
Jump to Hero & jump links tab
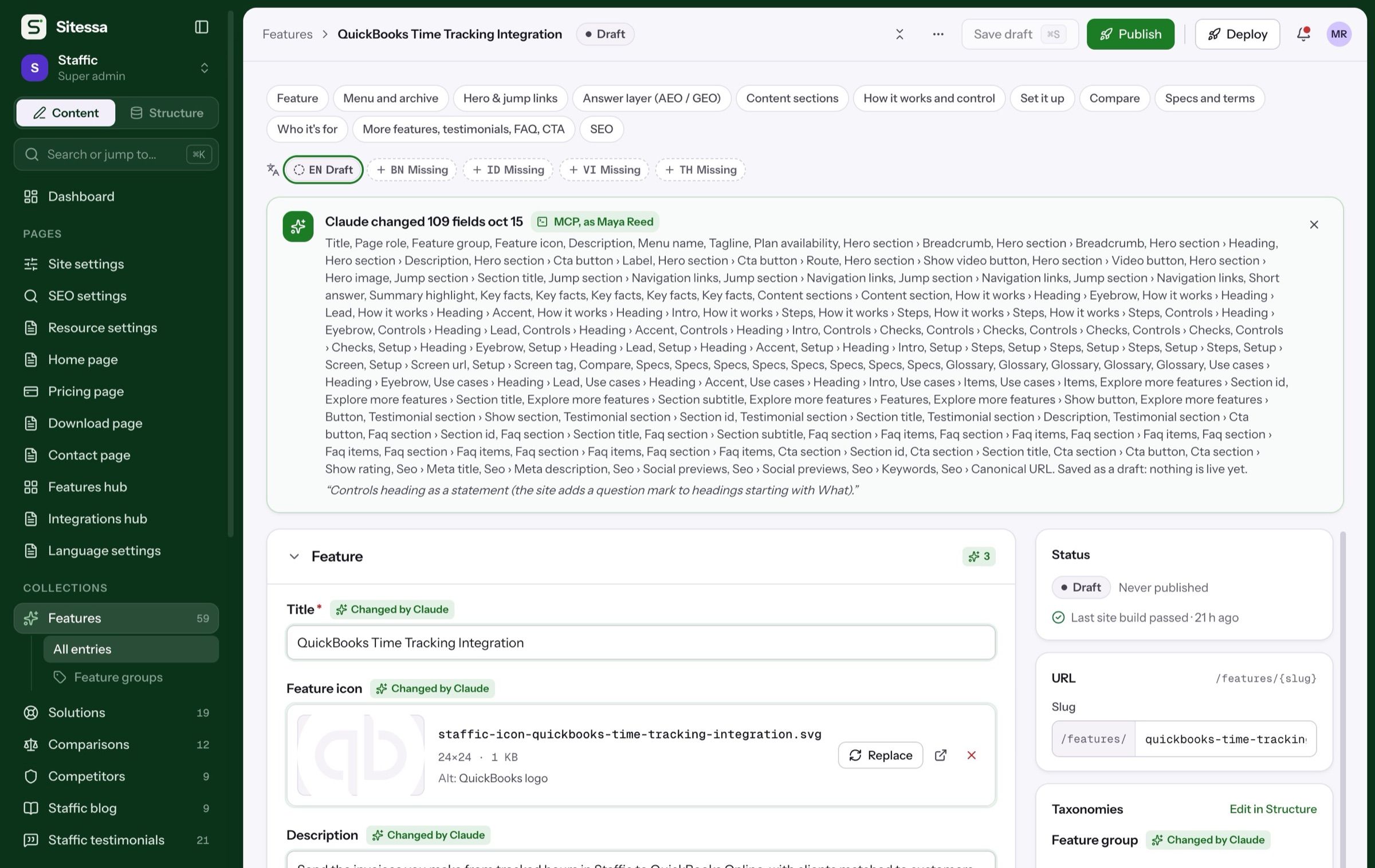click(510, 99)
